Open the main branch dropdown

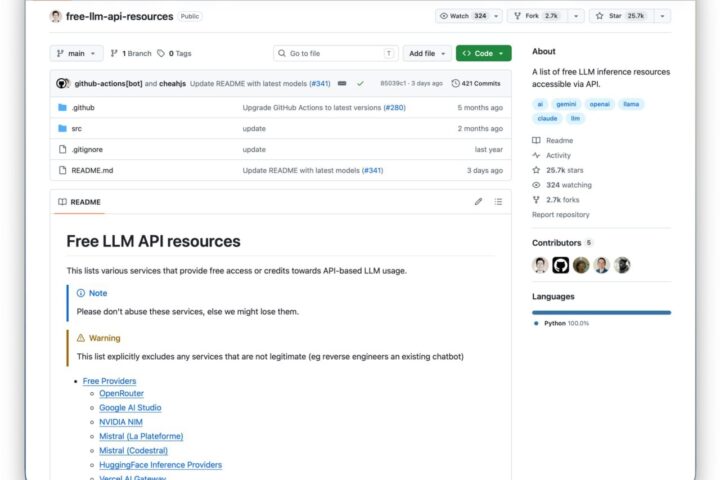[77, 53]
